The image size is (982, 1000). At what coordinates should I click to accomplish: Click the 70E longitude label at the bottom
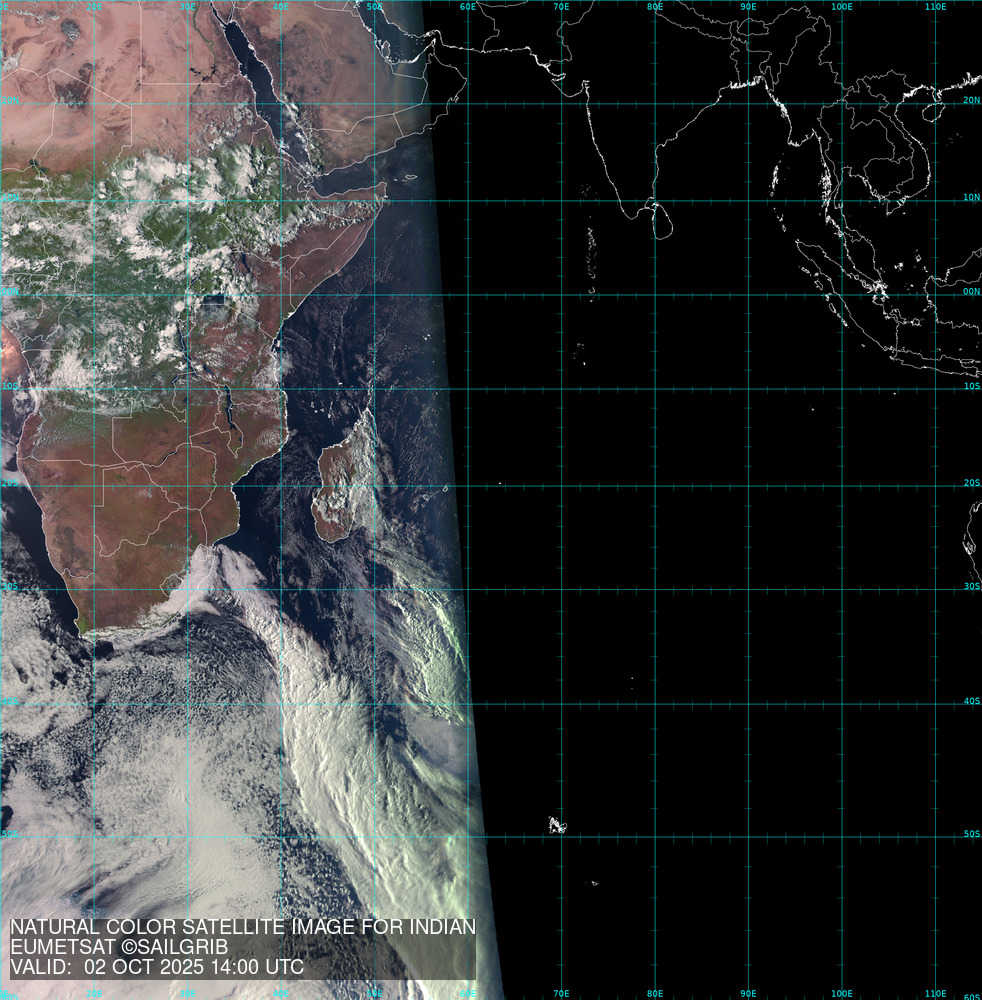[561, 994]
